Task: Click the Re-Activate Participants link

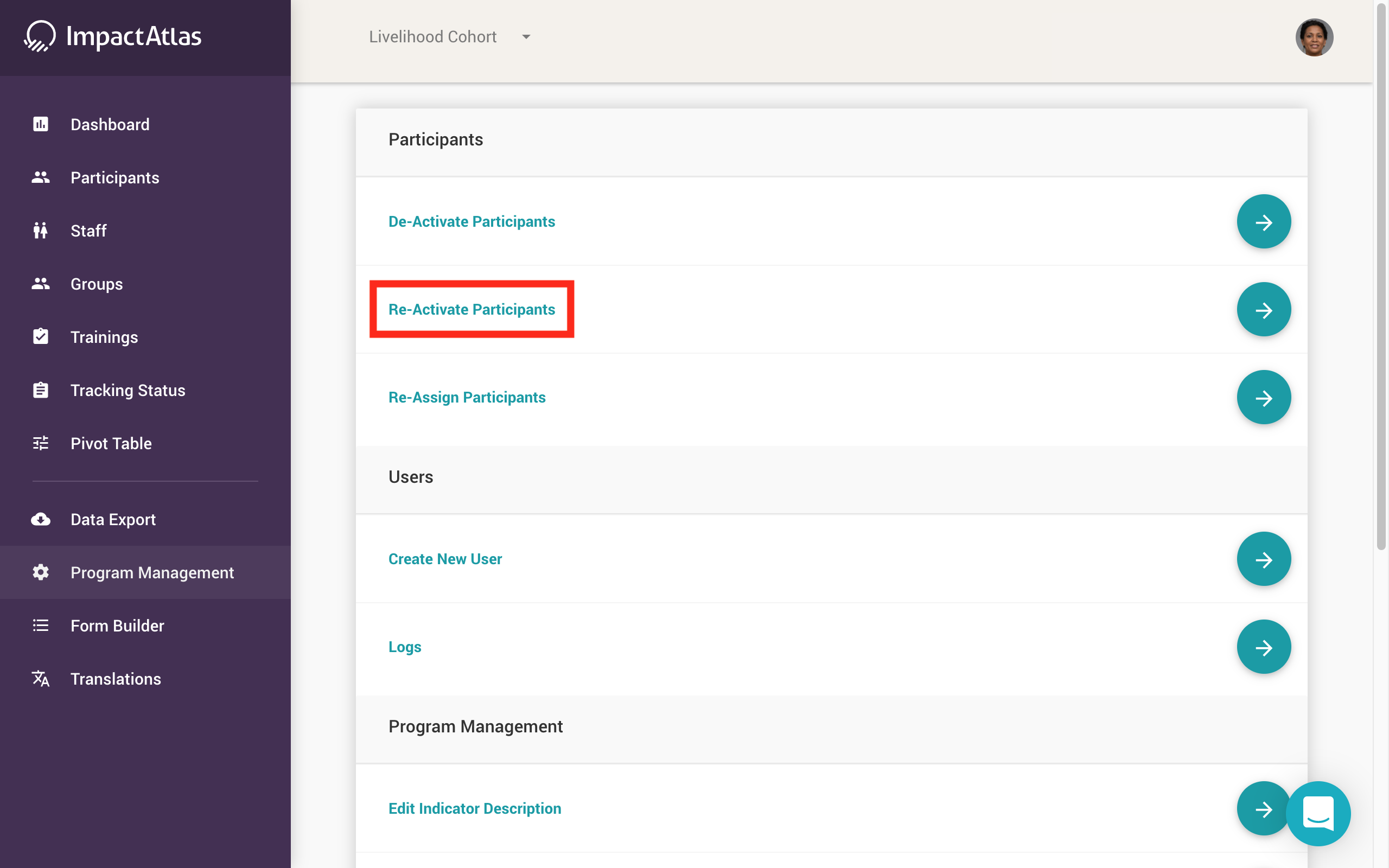Action: 471,309
